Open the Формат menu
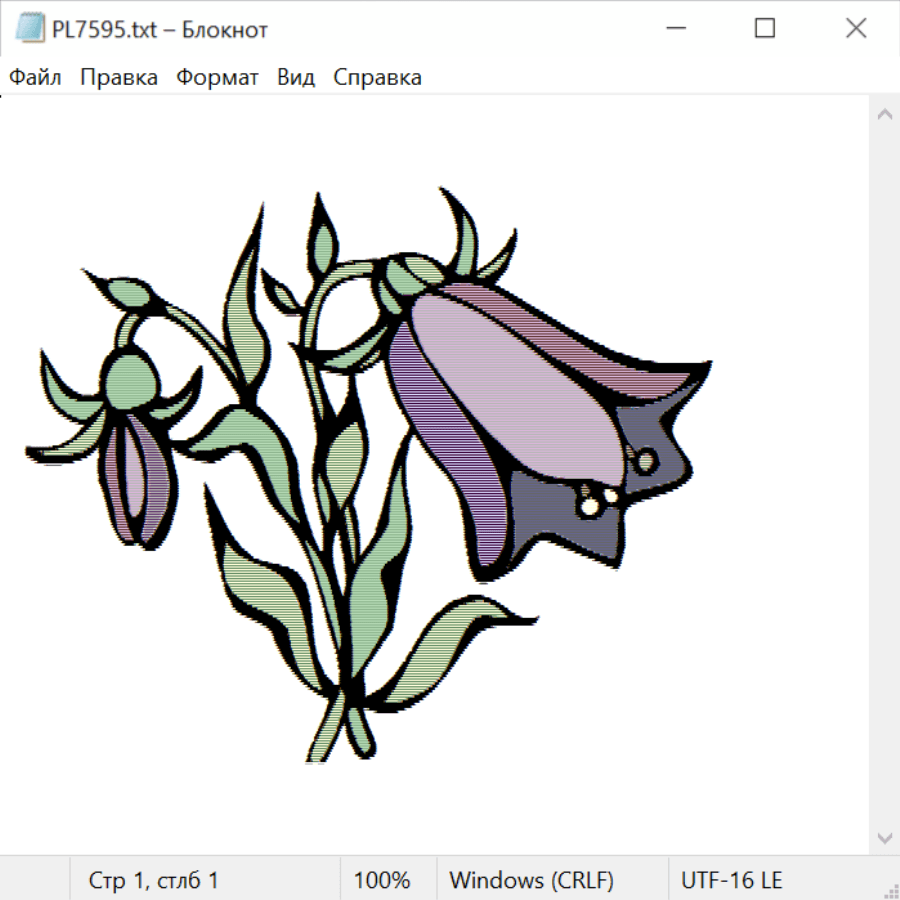Screen dimensions: 900x900 point(217,78)
